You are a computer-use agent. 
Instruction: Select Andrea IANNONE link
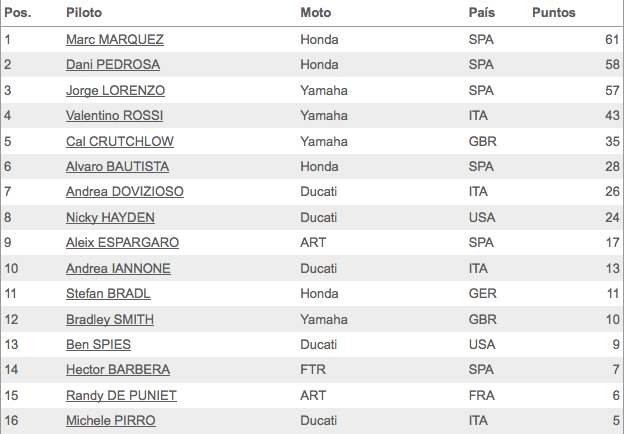(118, 269)
